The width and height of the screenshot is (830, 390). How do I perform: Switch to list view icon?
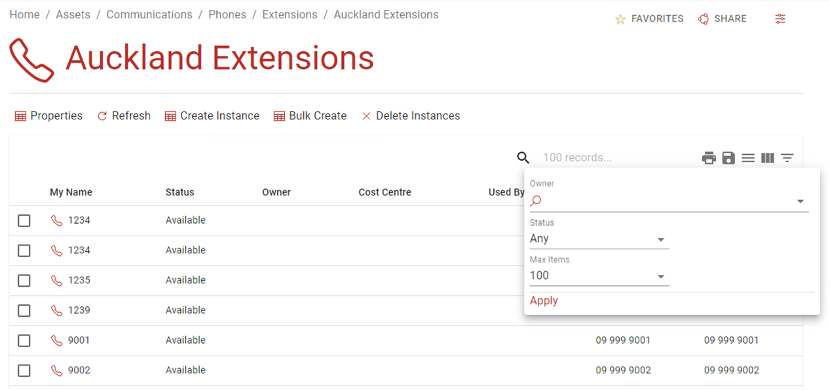(748, 158)
